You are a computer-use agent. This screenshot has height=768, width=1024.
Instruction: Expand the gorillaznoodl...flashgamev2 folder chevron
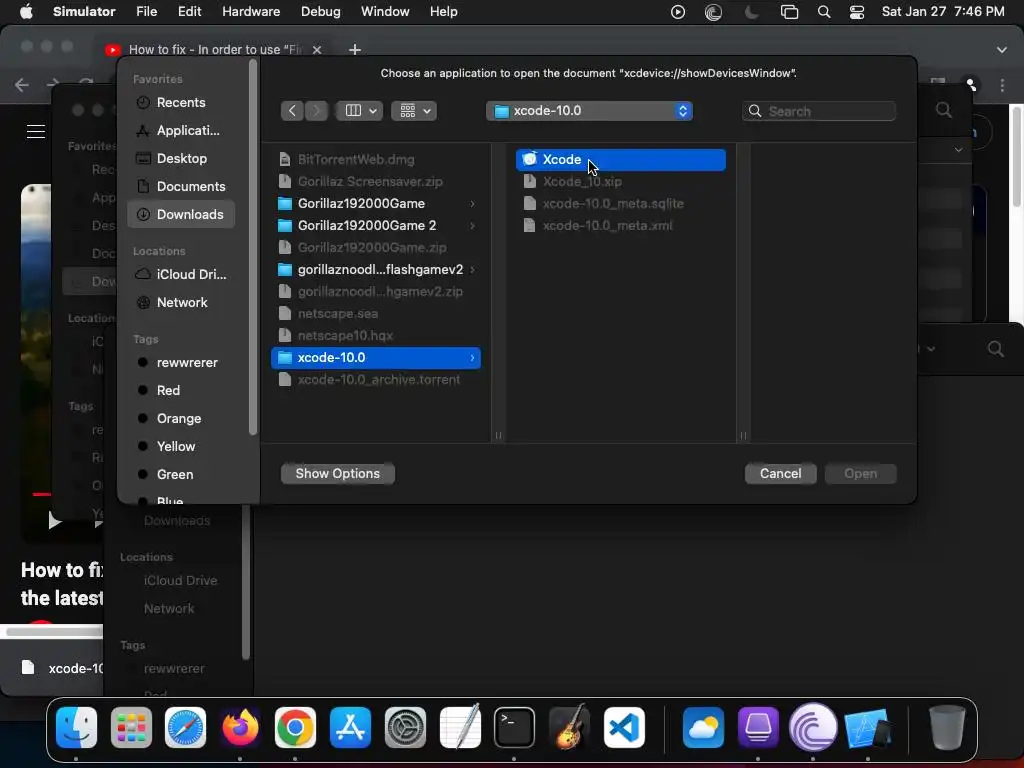[472, 270]
